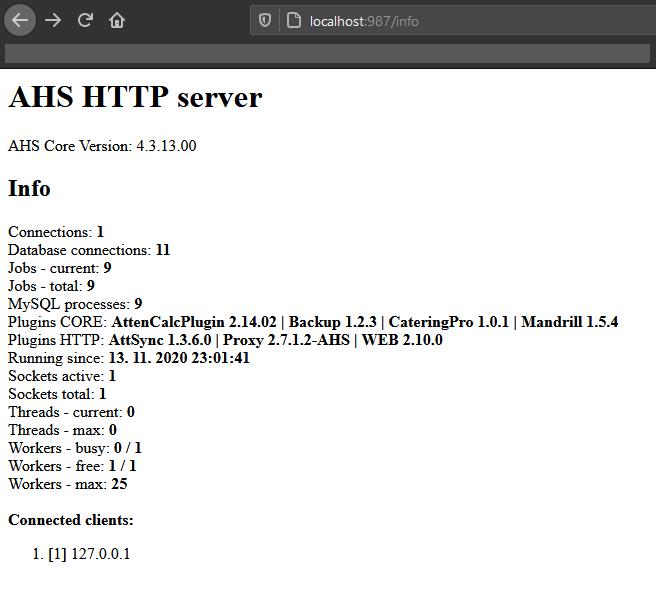Click the Mandrill 1.5.4 plugin entry
The image size is (656, 610).
569,322
